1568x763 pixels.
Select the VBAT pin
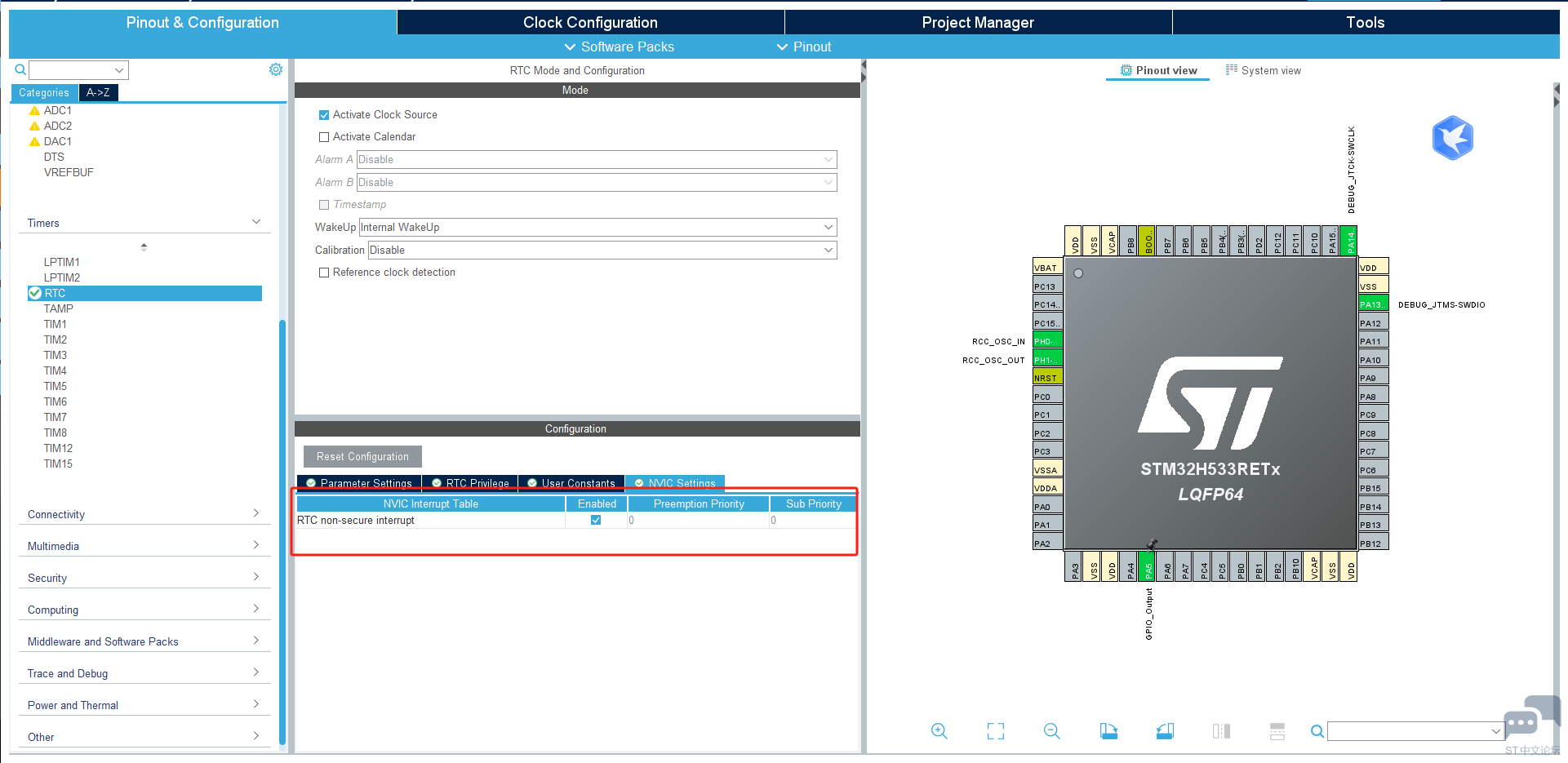point(1047,268)
